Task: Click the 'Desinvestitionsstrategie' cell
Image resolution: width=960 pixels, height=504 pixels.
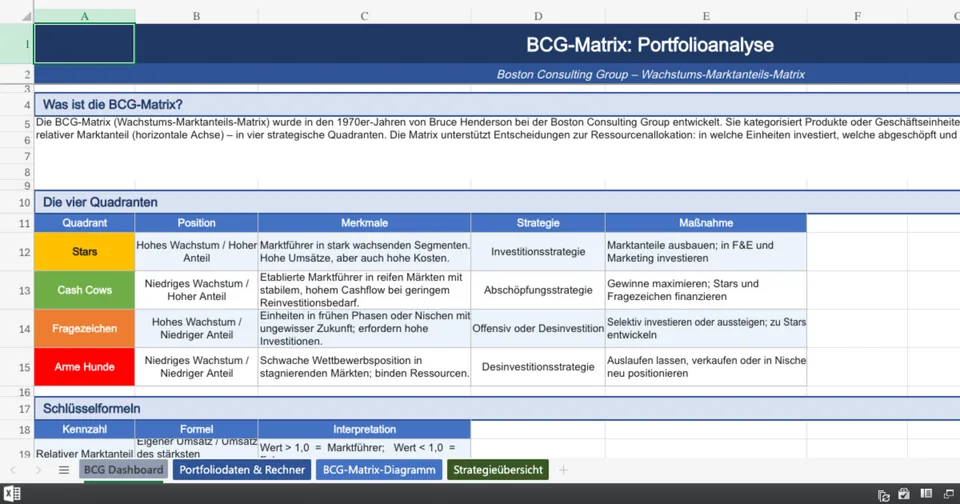Action: coord(538,367)
